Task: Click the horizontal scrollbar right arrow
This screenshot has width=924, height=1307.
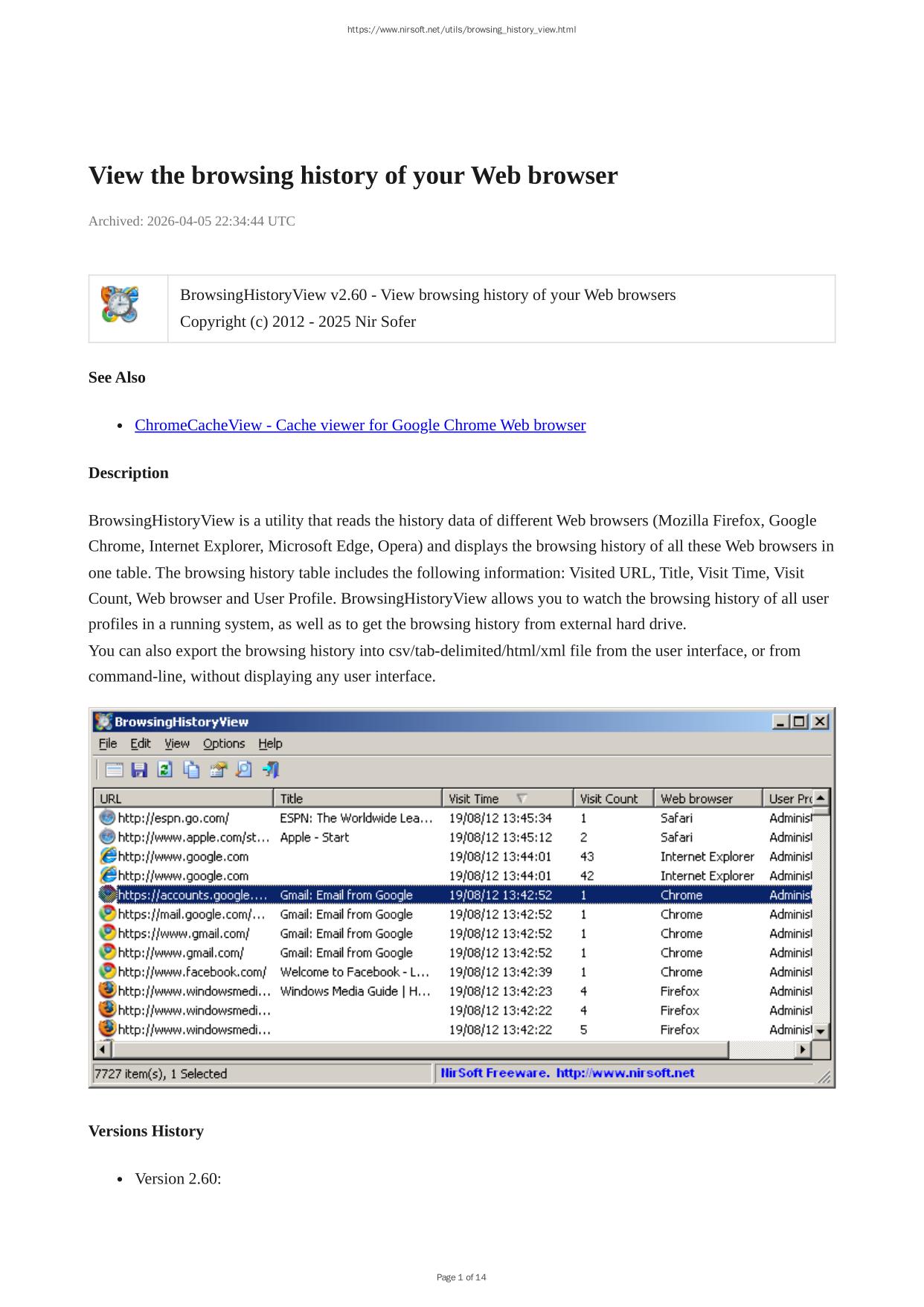Action: point(802,1049)
